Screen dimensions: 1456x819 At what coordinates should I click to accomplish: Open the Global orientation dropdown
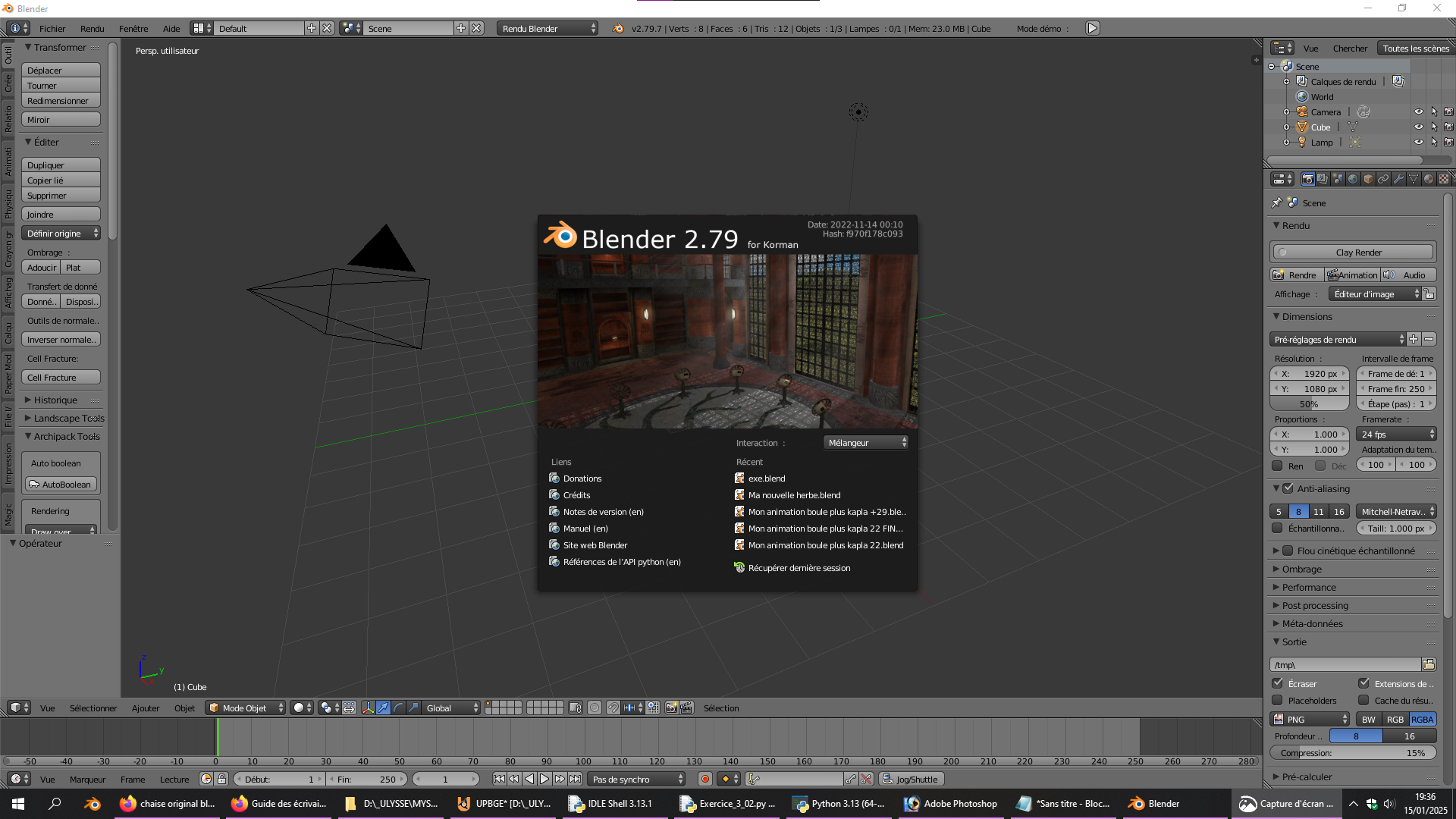pyautogui.click(x=450, y=708)
